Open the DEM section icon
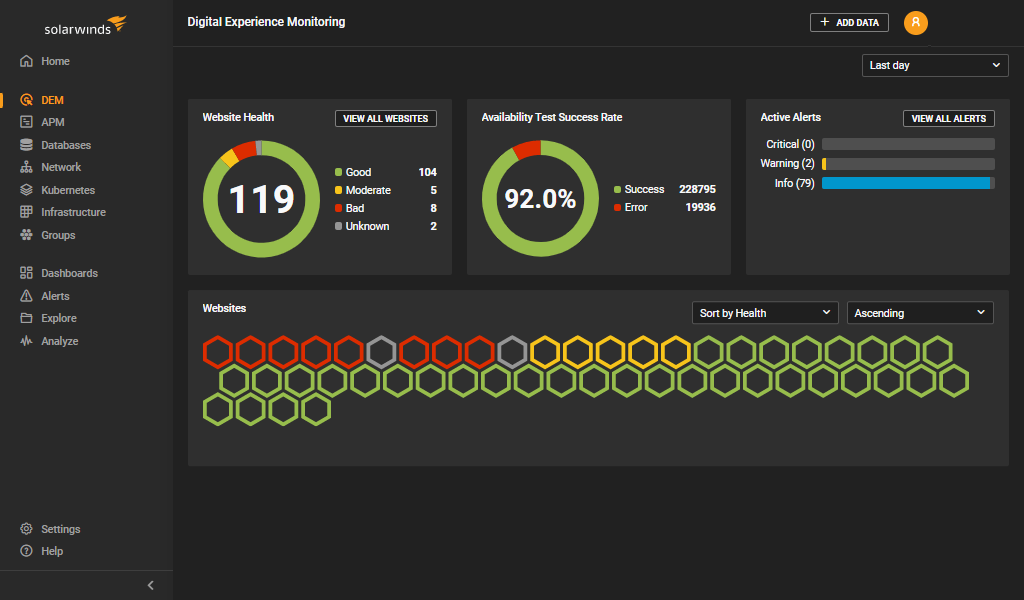 tap(25, 99)
